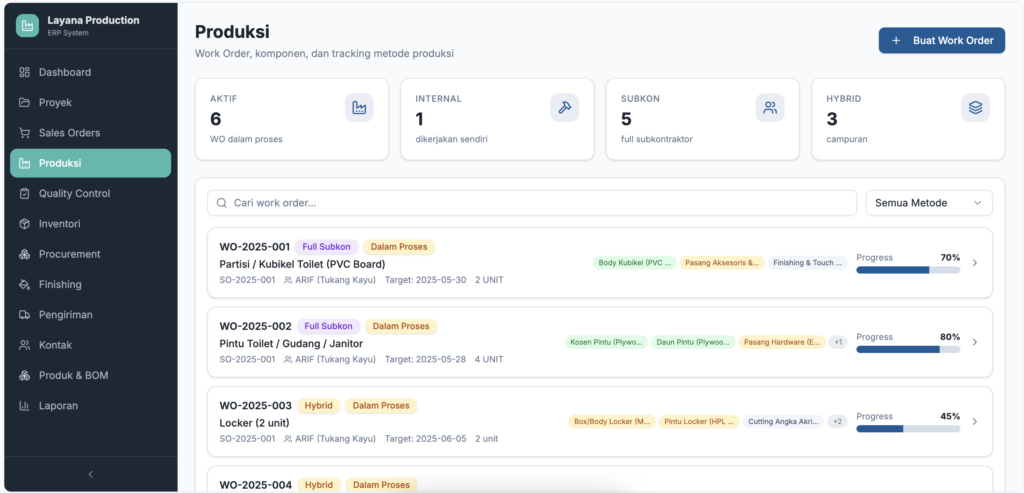Click the Daun Pintu (Plywoo... tag

(x=694, y=342)
